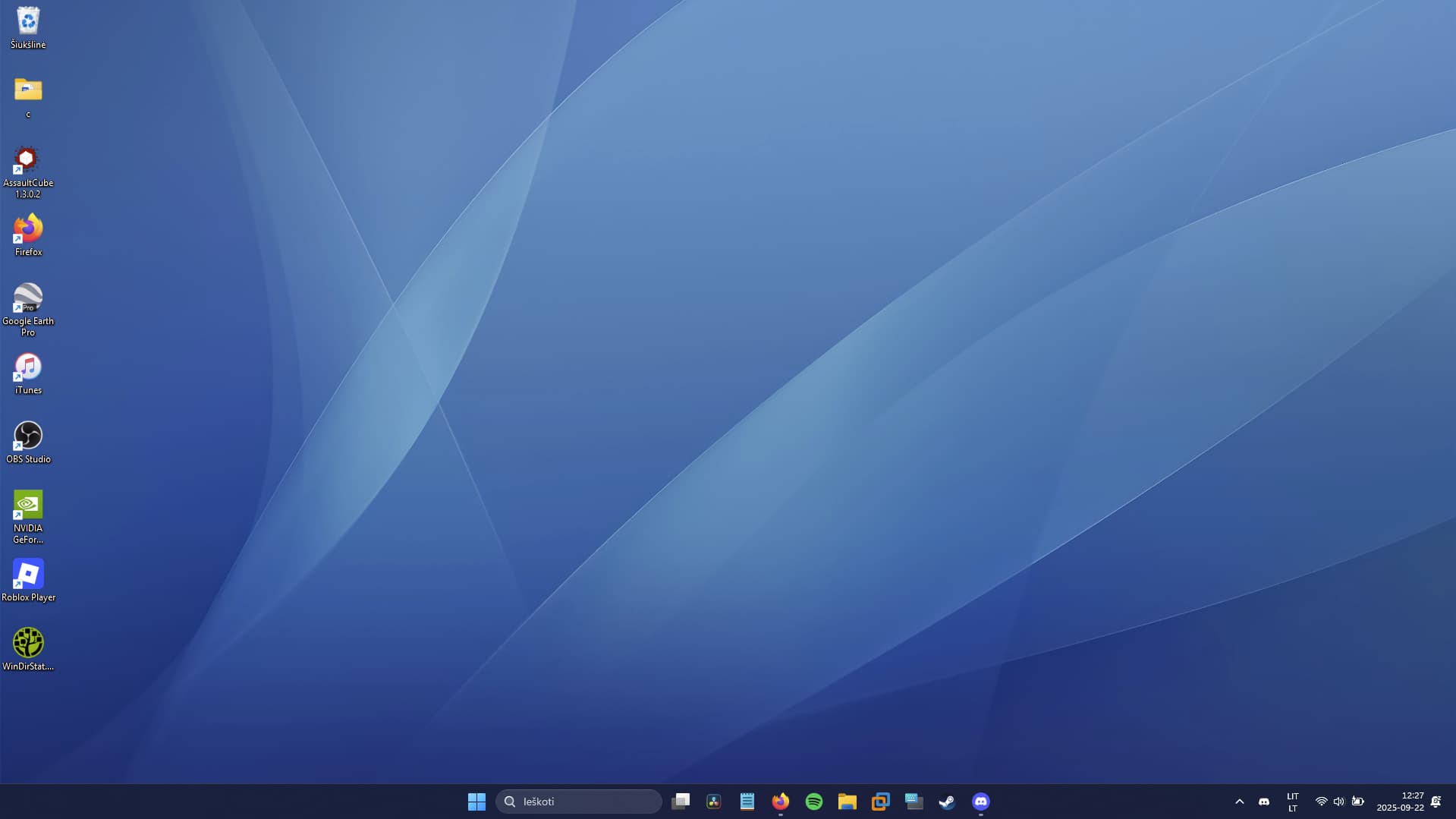The width and height of the screenshot is (1456, 819).
Task: Open DaVinci Resolve from the taskbar
Action: click(x=714, y=802)
